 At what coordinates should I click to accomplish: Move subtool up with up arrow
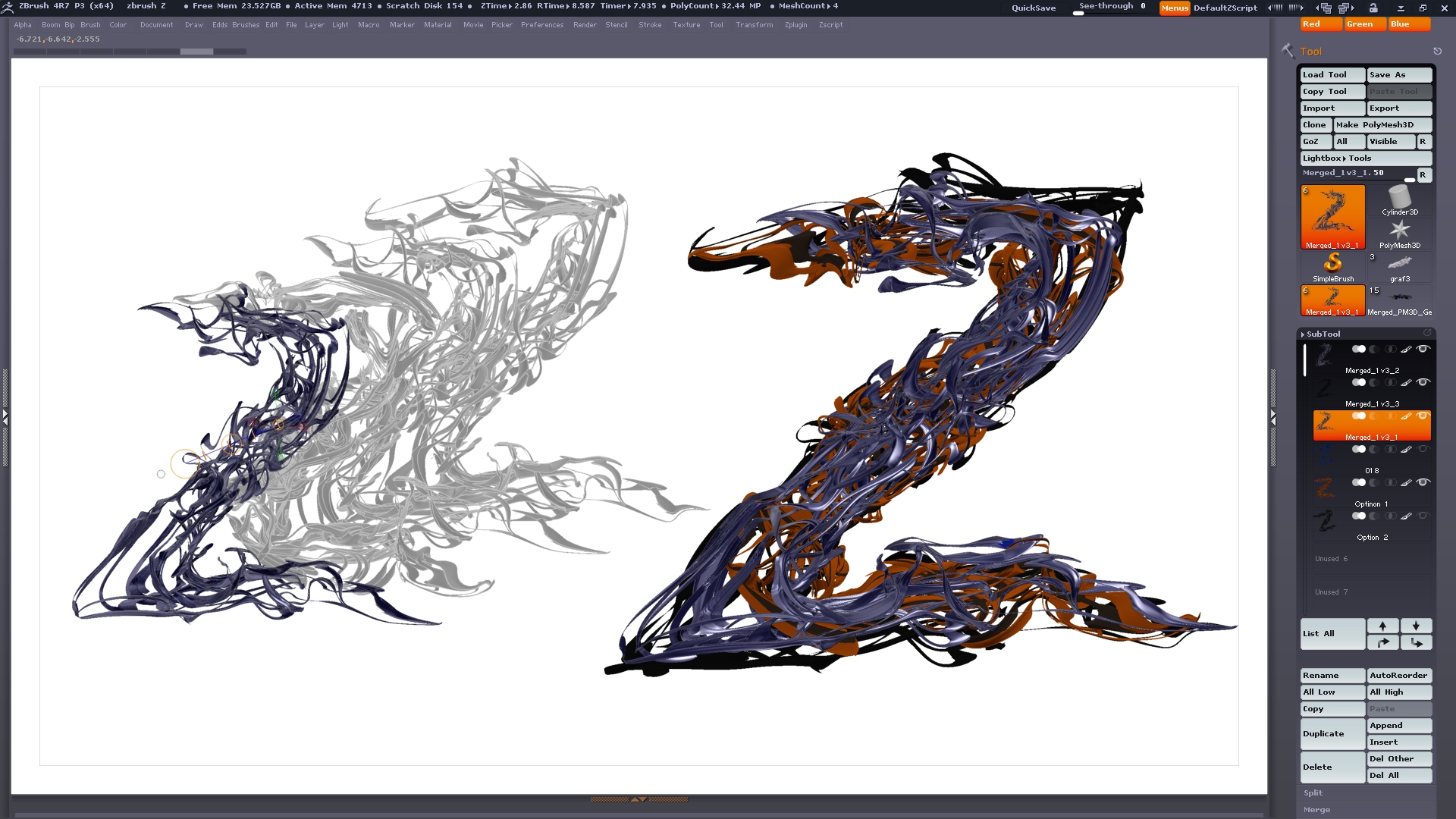point(1382,626)
